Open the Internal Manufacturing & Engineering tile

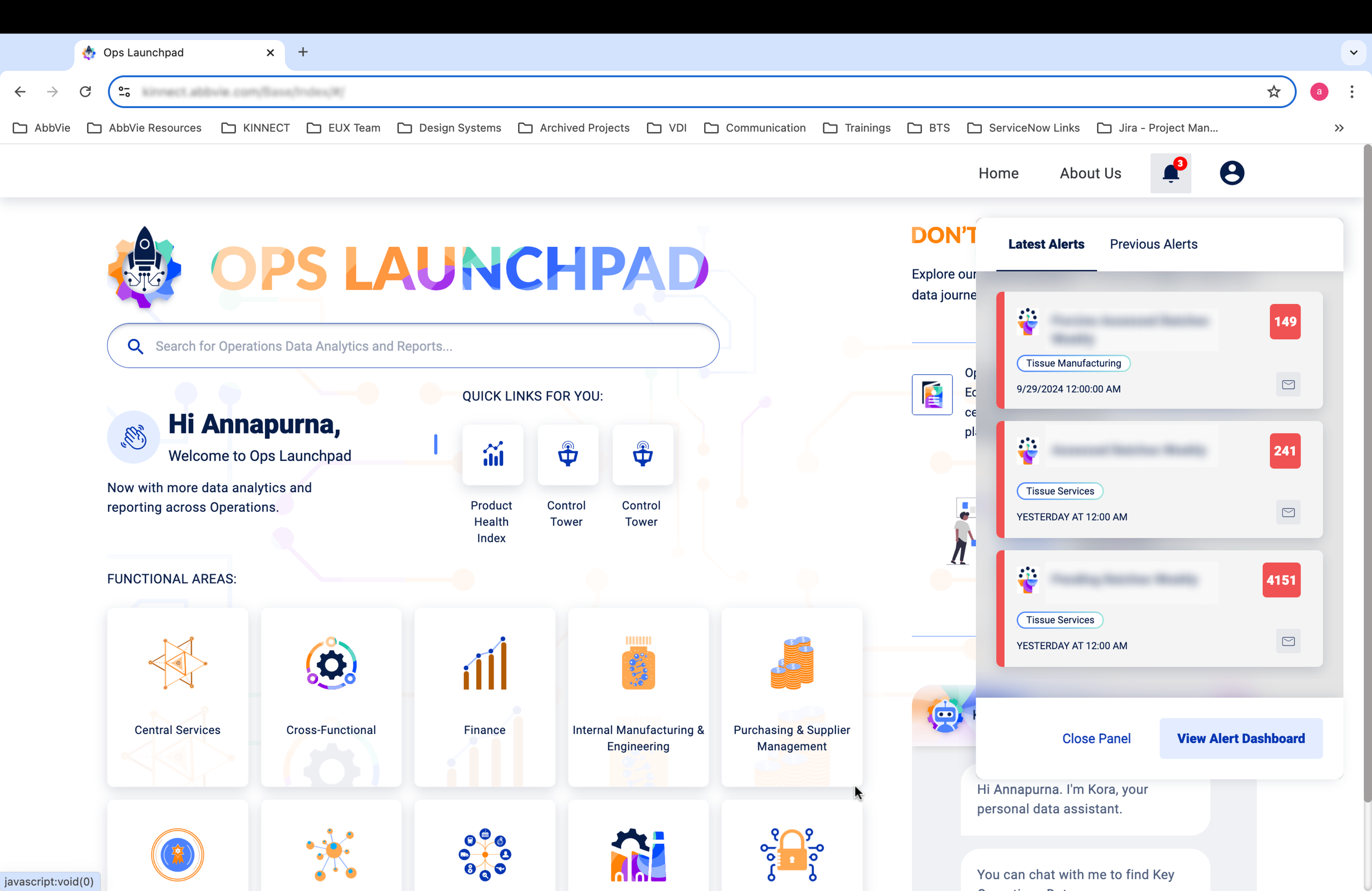coord(638,697)
